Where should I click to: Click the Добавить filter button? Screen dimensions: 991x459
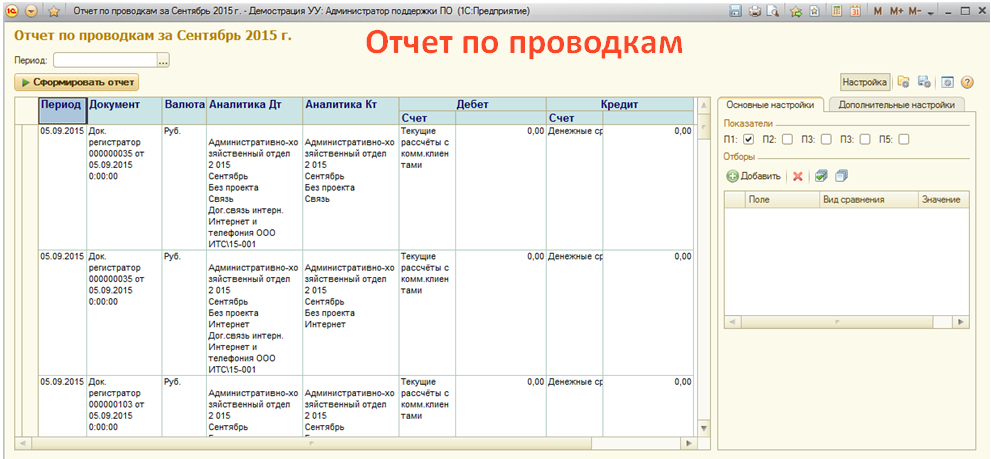753,176
